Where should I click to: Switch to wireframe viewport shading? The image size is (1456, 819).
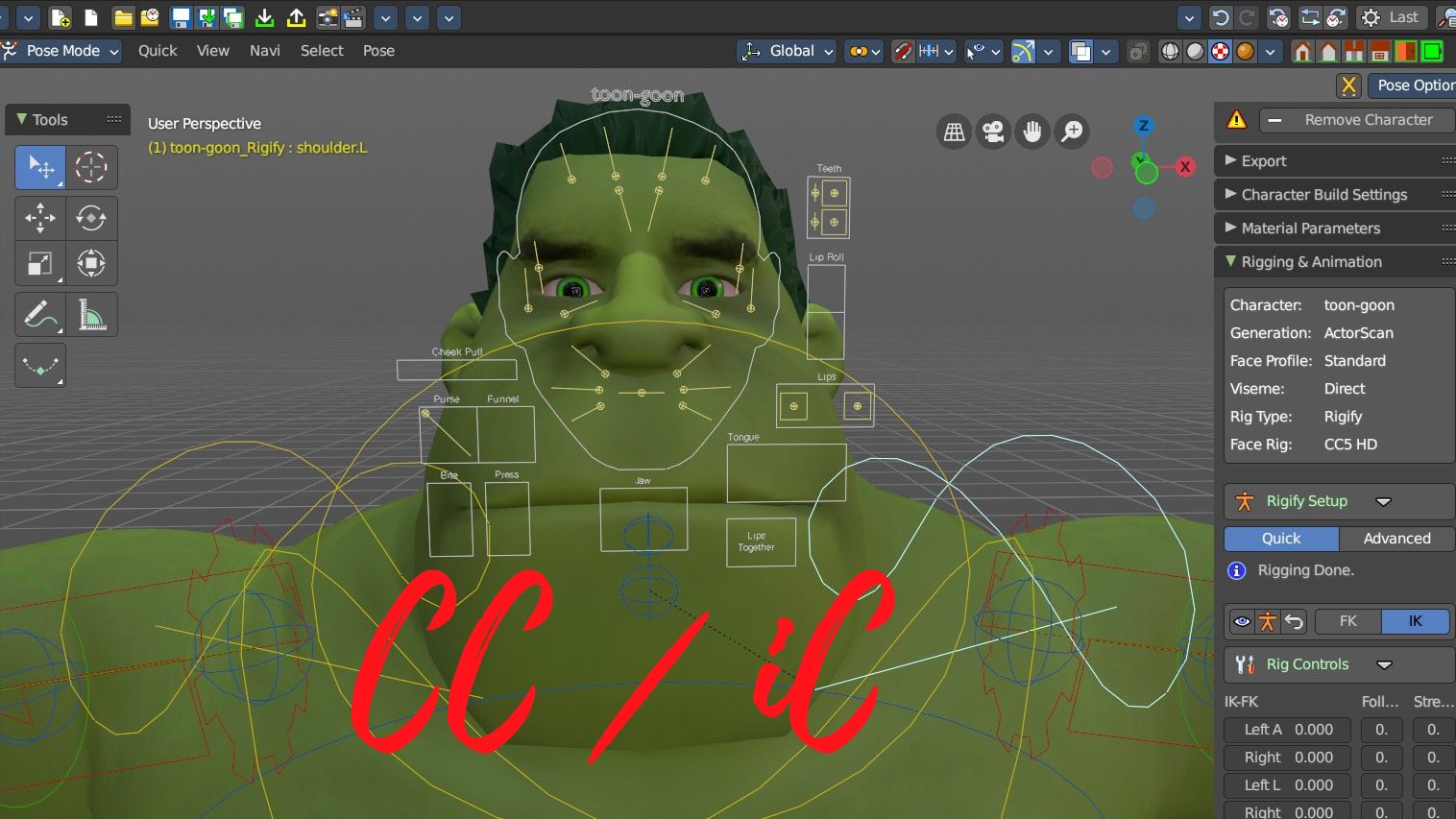(x=1170, y=51)
